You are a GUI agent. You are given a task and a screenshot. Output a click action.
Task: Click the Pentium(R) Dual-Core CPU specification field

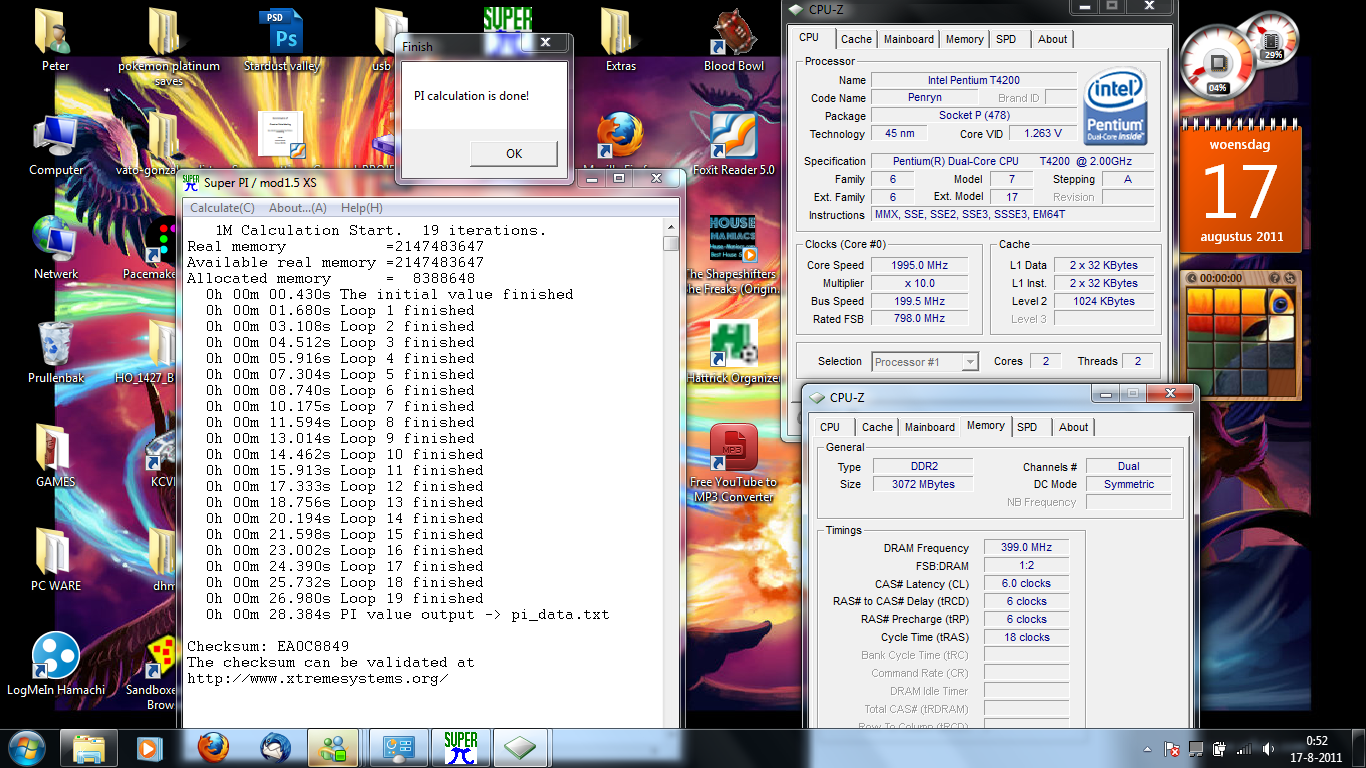coord(1010,161)
